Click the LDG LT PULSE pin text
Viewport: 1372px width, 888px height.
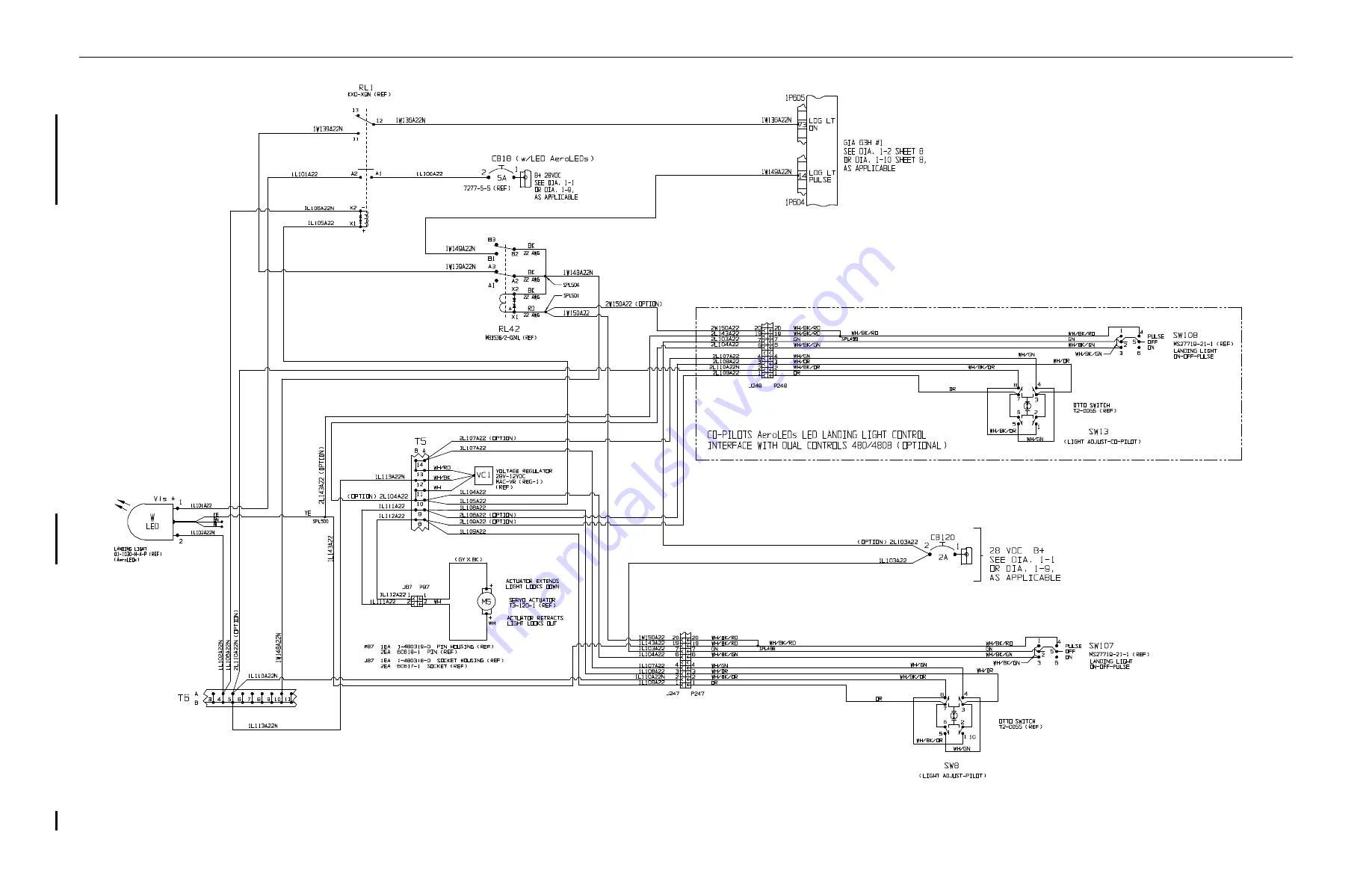[x=822, y=176]
